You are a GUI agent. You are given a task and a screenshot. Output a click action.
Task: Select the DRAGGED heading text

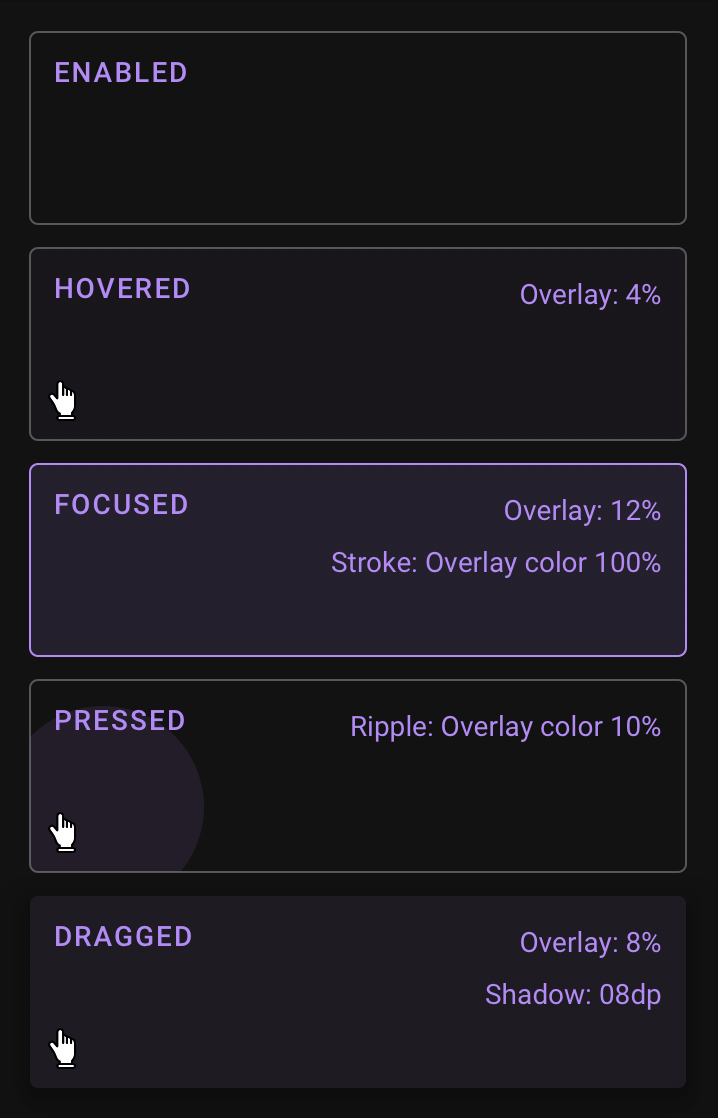(x=123, y=937)
